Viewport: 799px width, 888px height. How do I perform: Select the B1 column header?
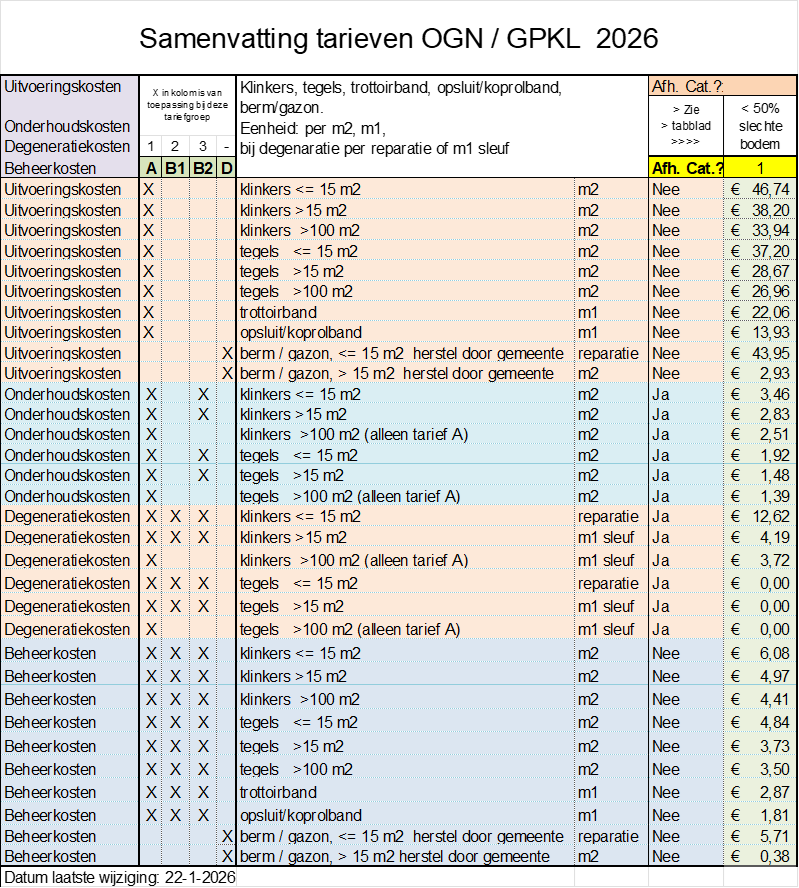[x=175, y=168]
